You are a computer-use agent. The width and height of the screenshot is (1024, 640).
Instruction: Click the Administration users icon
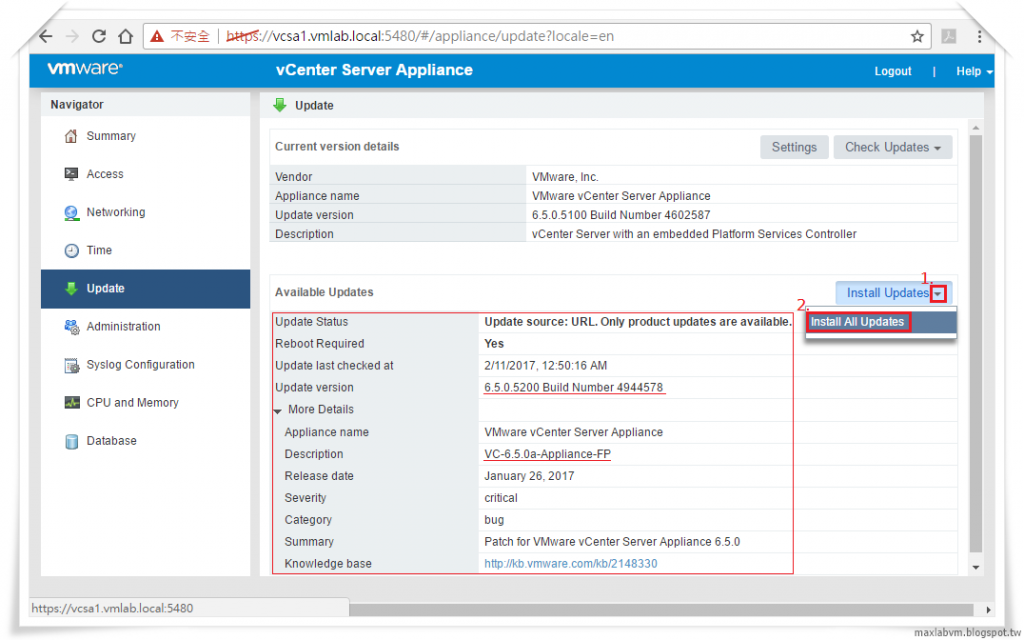click(x=71, y=327)
